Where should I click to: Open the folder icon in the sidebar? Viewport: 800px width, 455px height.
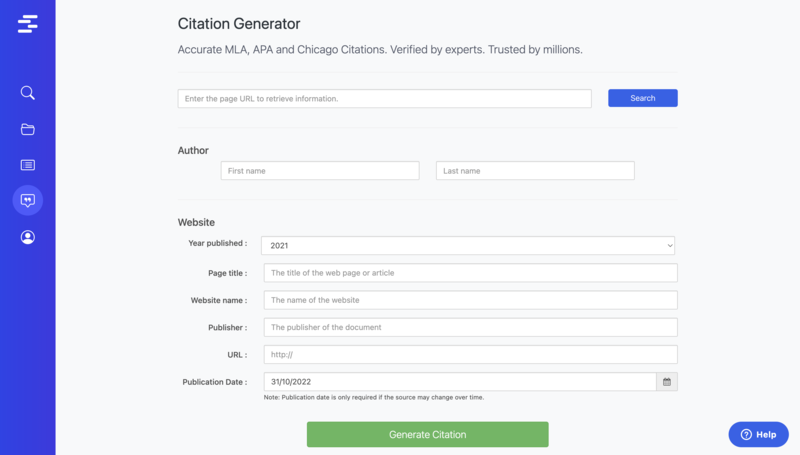(28, 129)
